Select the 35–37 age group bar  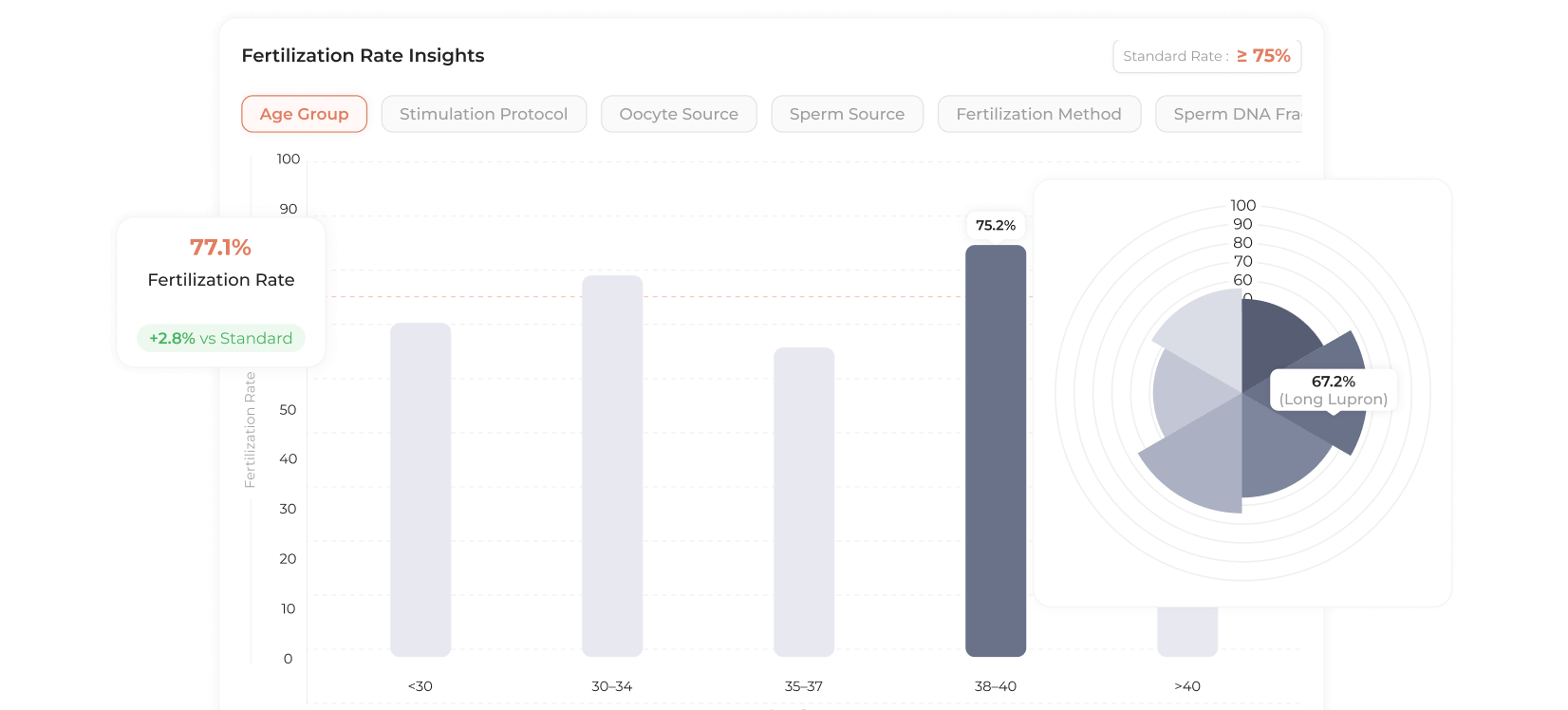tap(804, 501)
